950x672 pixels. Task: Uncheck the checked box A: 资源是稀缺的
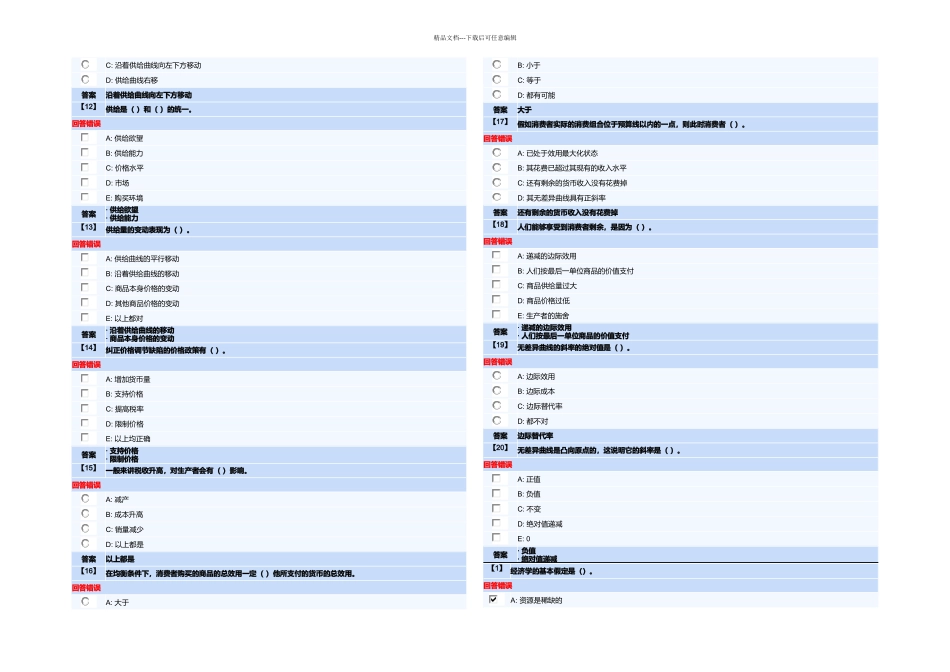point(493,599)
